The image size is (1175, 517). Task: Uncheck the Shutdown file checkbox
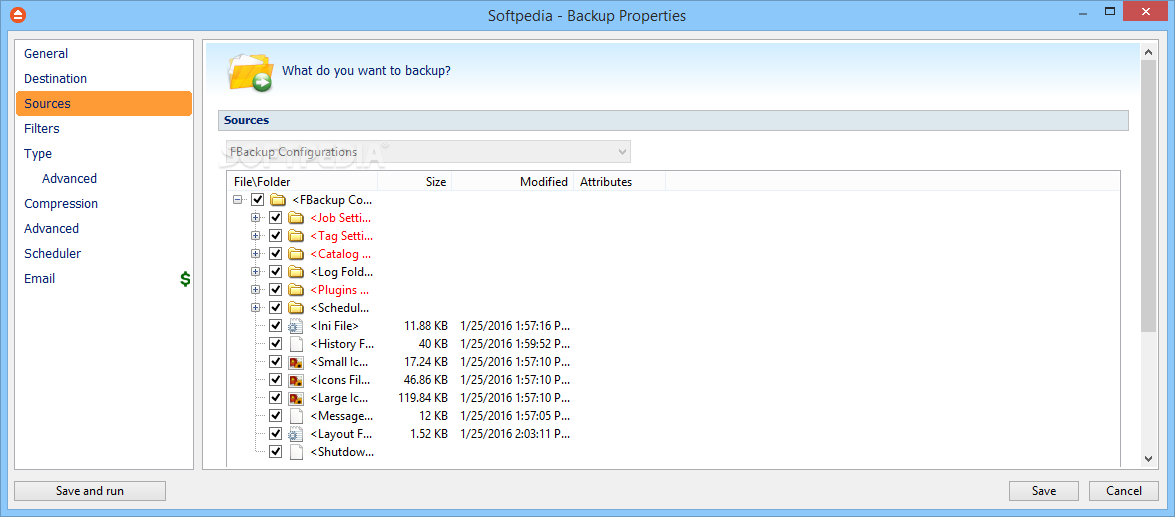pos(276,452)
